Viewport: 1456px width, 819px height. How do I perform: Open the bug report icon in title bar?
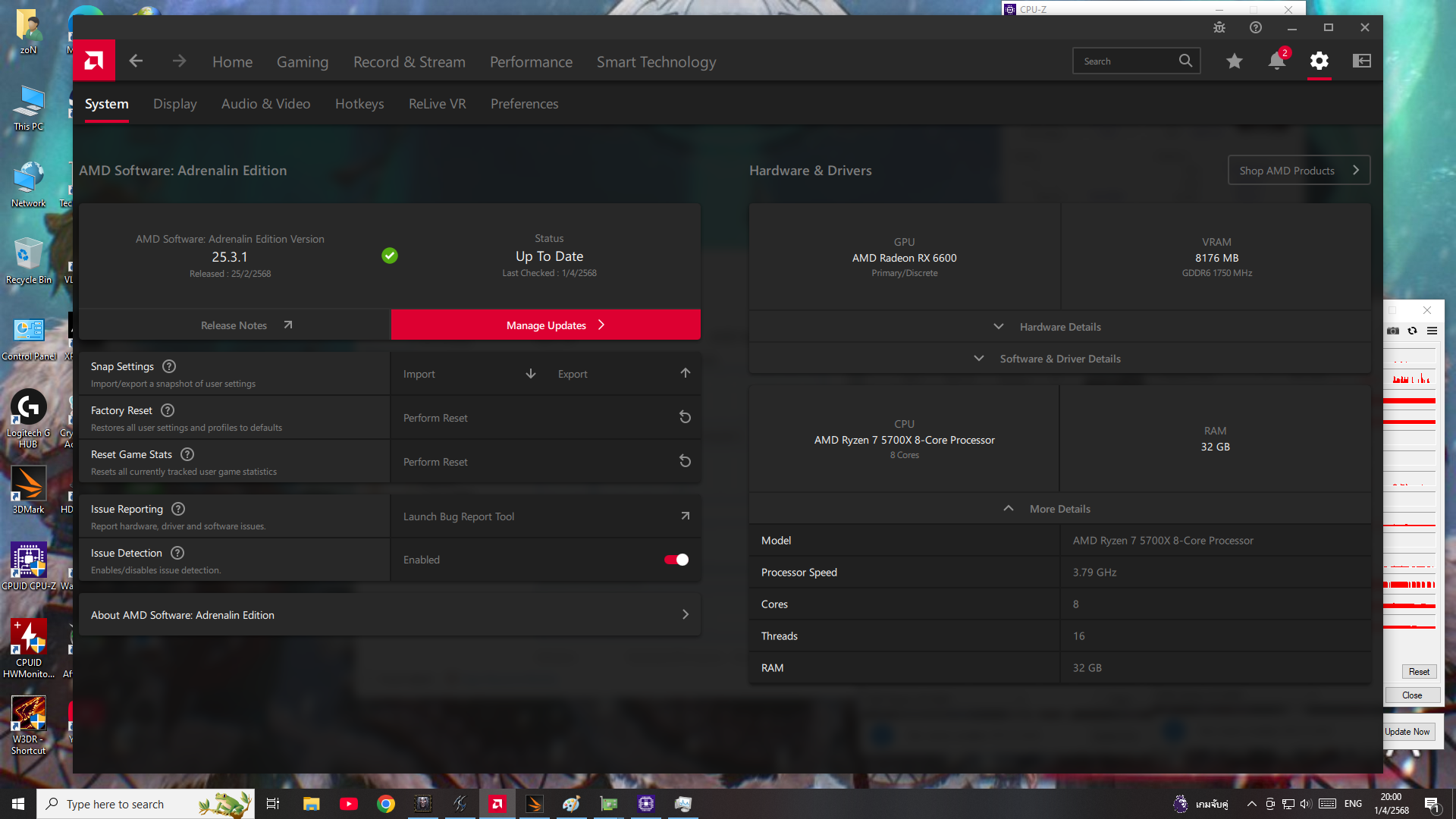pyautogui.click(x=1219, y=27)
